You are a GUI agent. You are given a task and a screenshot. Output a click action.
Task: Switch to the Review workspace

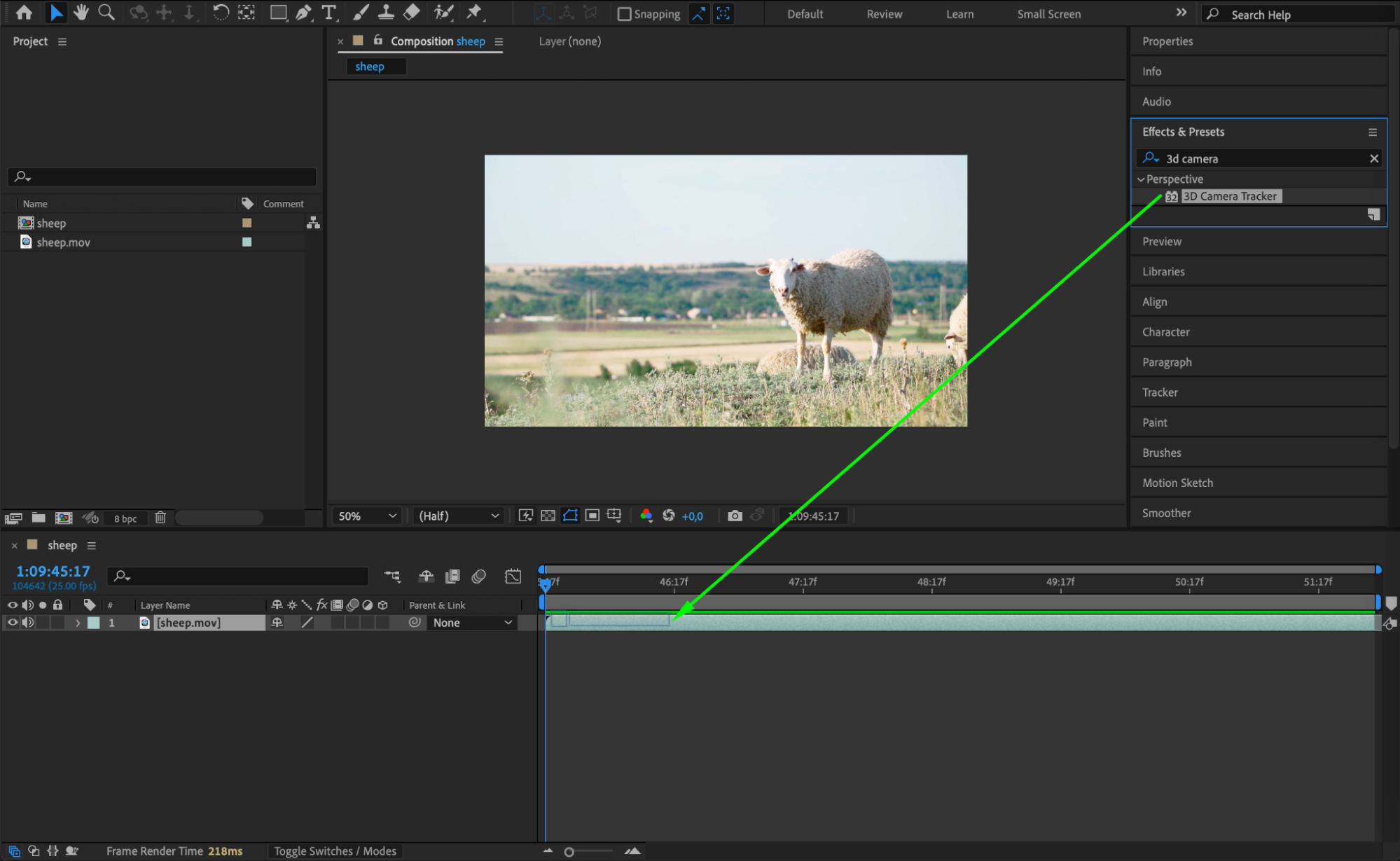(884, 14)
